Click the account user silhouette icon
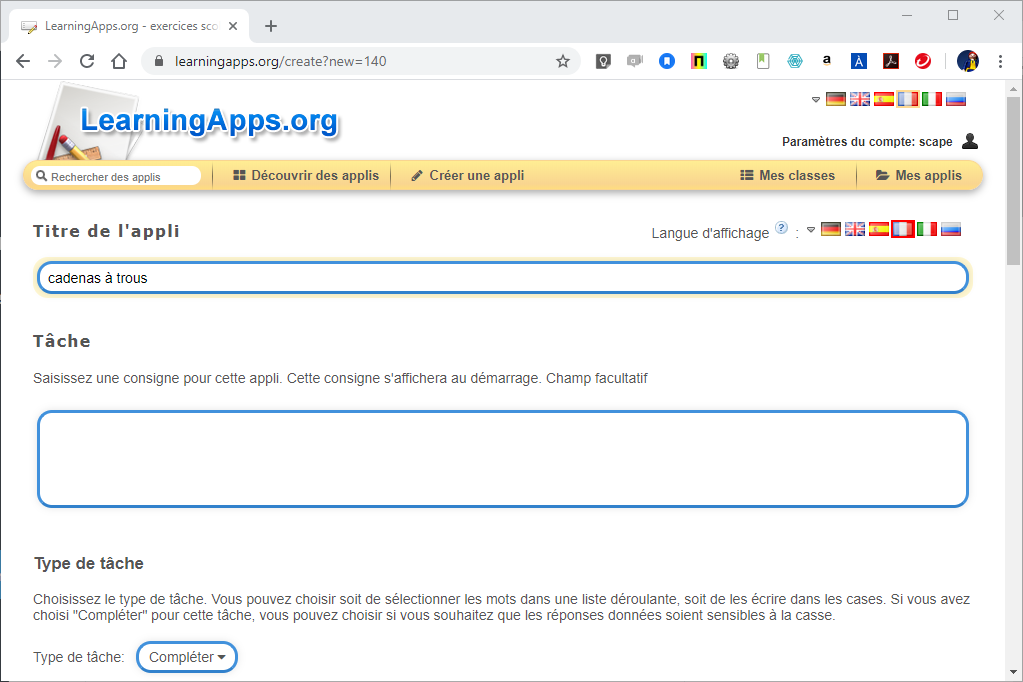The image size is (1023, 682). coord(970,141)
